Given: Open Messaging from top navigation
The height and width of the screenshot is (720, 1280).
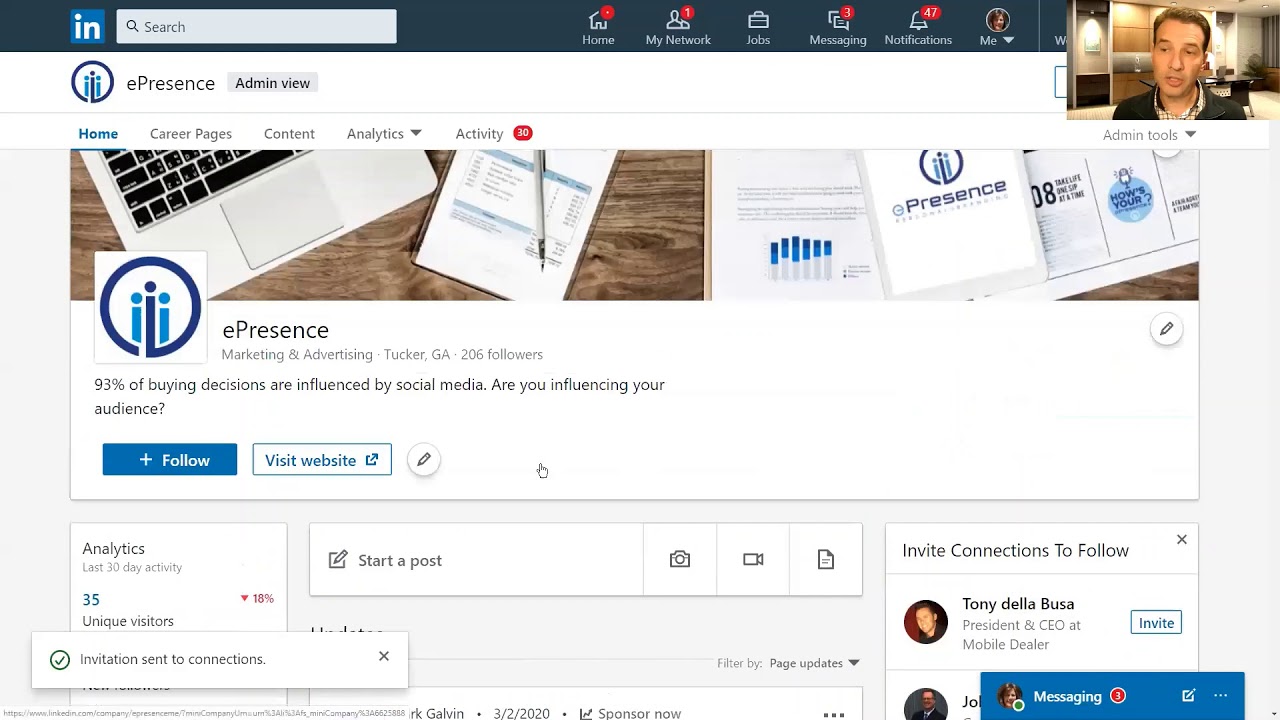Looking at the screenshot, I should (x=838, y=27).
